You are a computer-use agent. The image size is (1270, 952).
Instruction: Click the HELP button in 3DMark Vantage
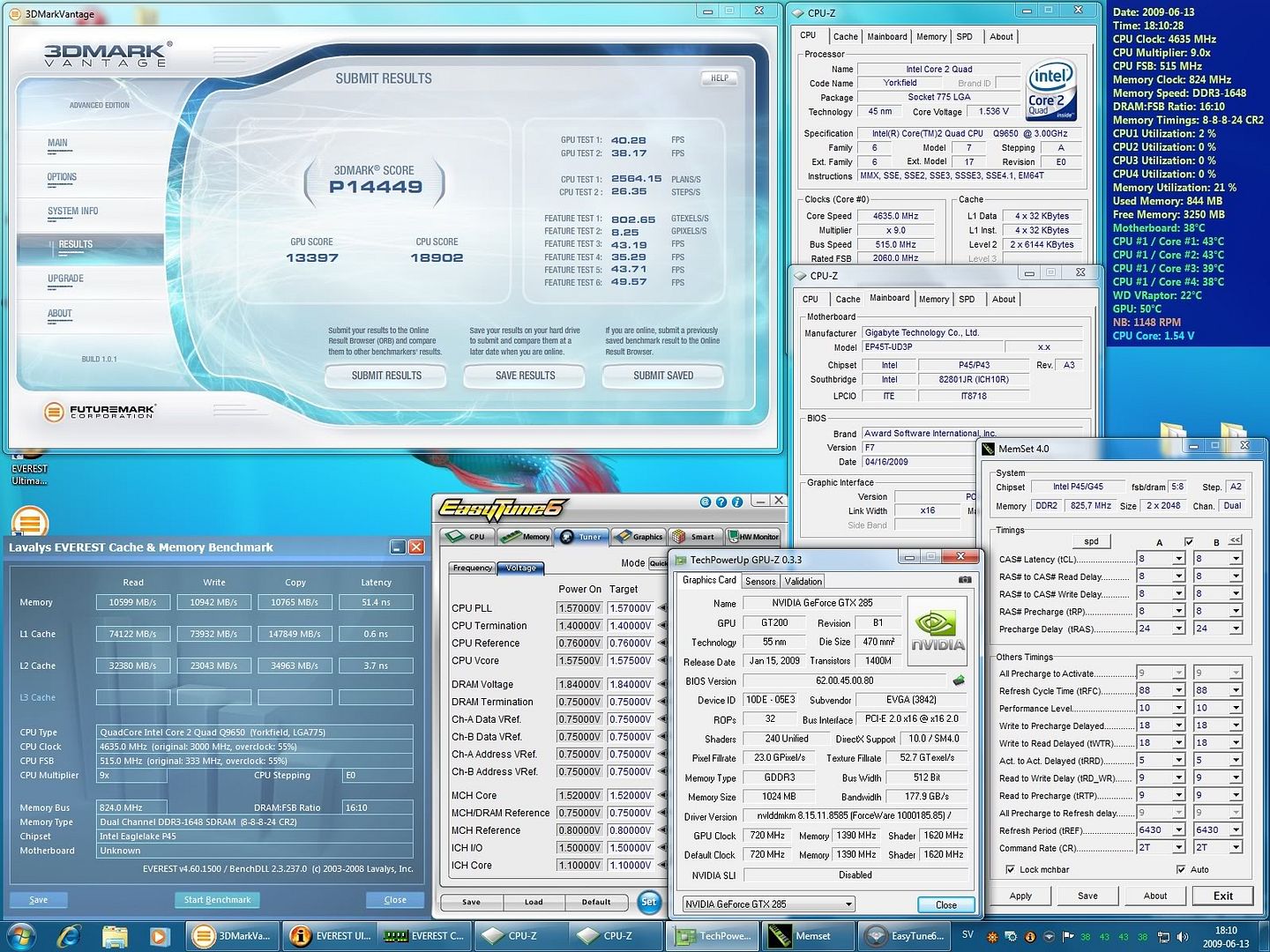(x=720, y=78)
